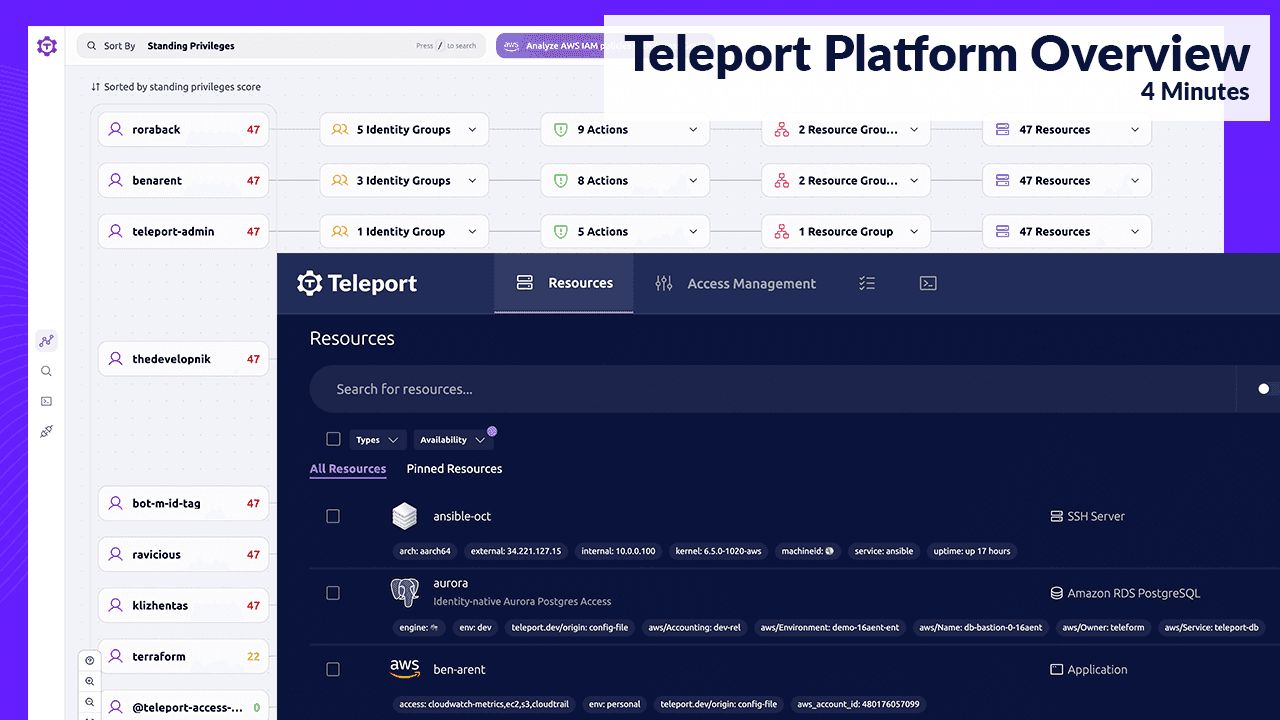Click the highlighted access graph icon in sidebar
Image resolution: width=1280 pixels, height=720 pixels.
[46, 340]
